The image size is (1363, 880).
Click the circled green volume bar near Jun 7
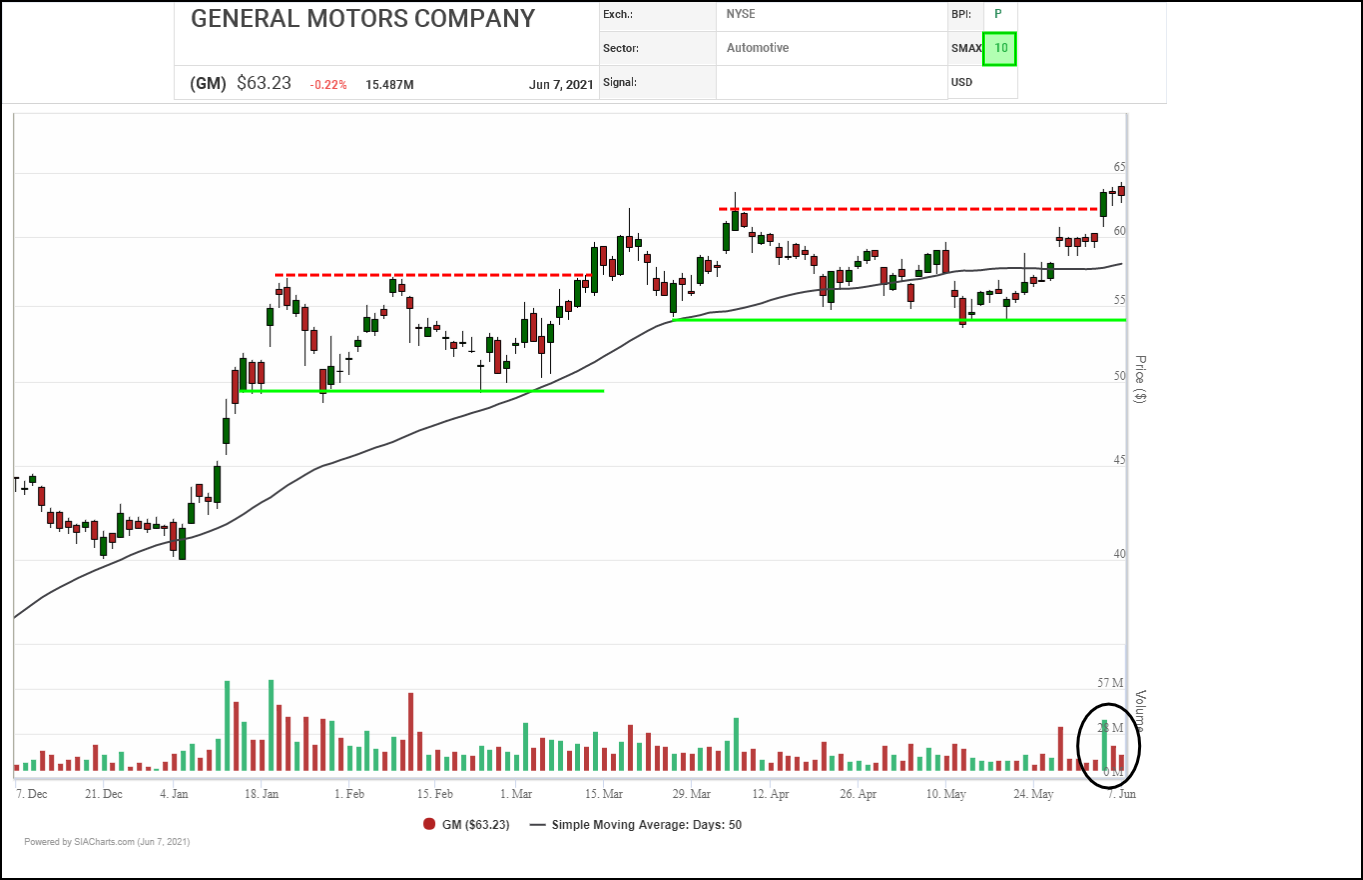[1104, 745]
